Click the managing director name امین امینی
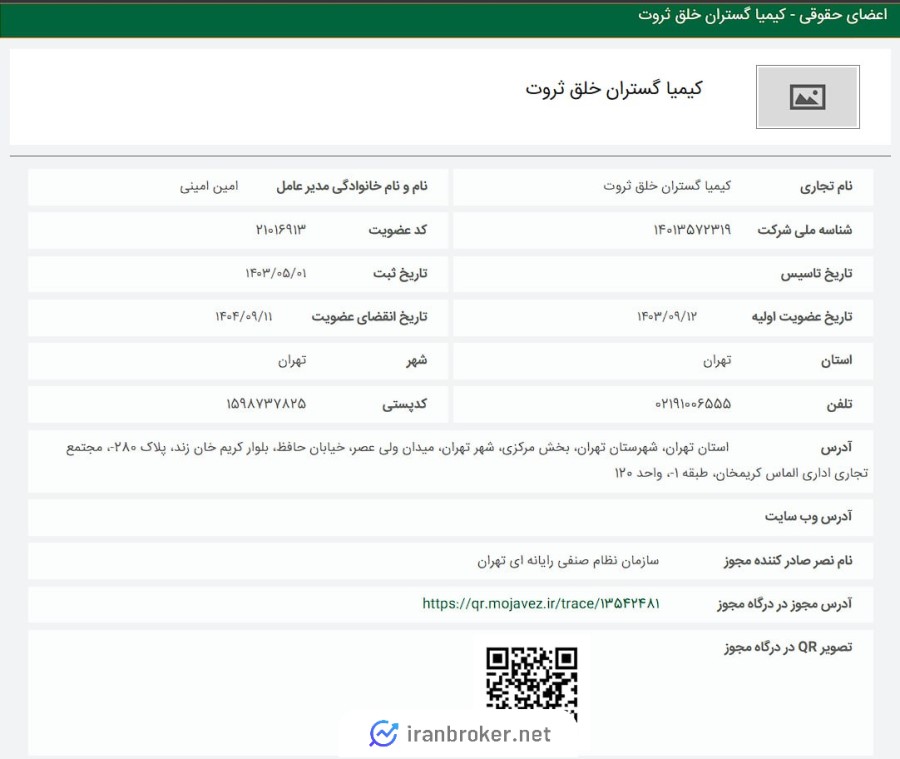This screenshot has width=900, height=759. (209, 187)
